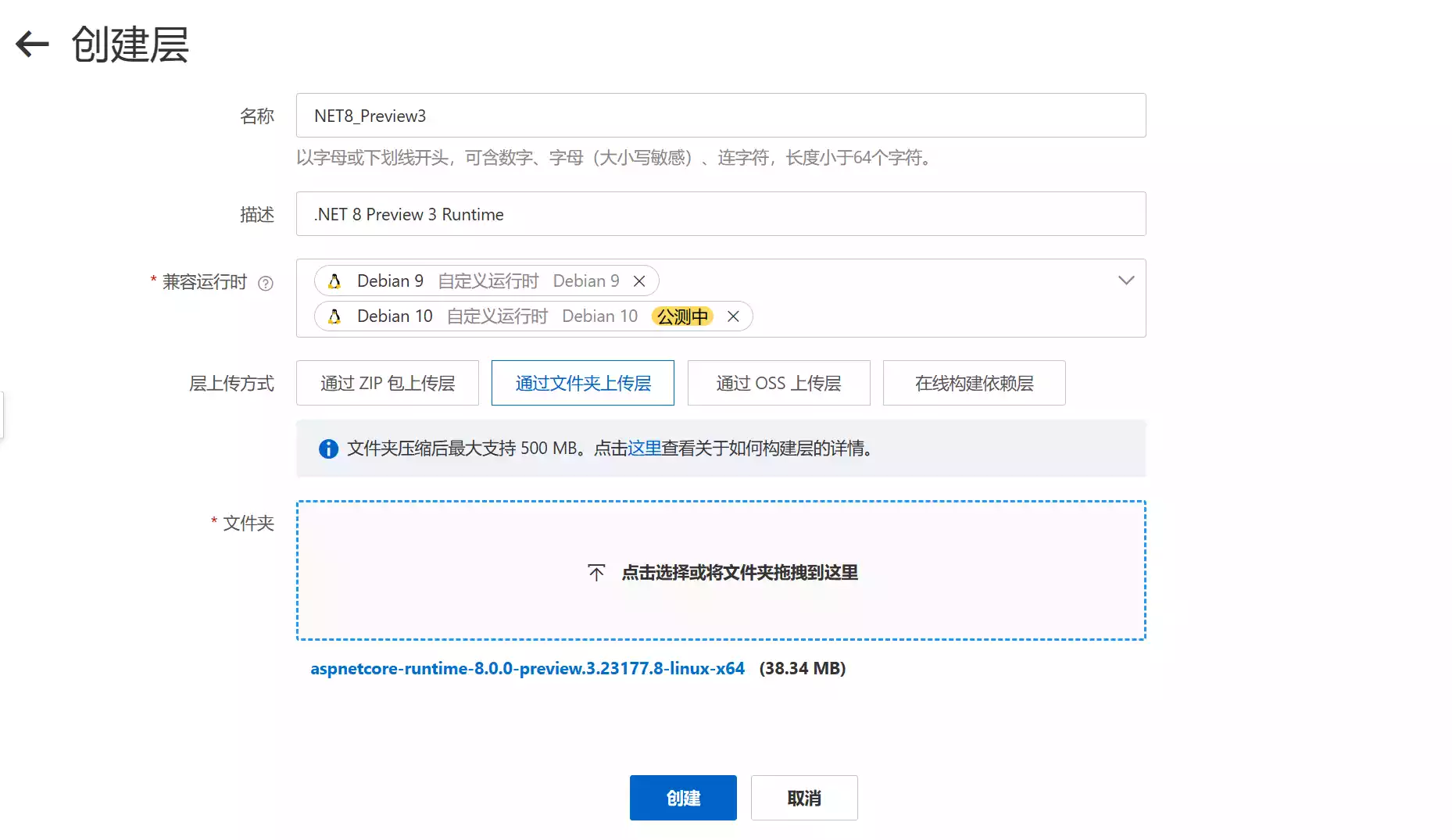Click the upload arrow icon in drop zone
The height and width of the screenshot is (840, 1452).
596,573
